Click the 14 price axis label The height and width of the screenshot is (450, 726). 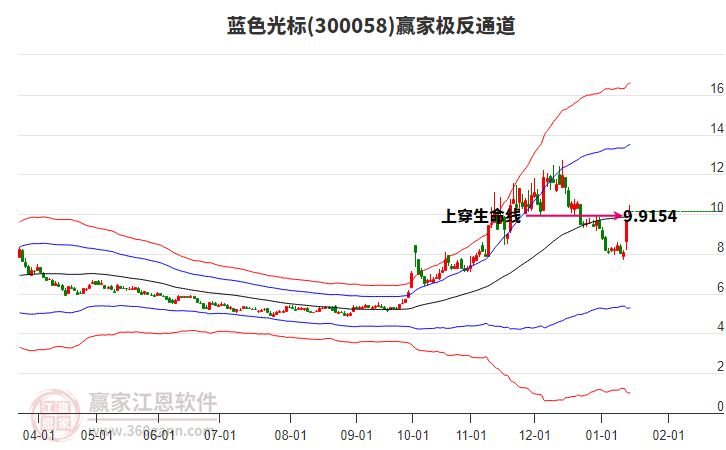tap(717, 128)
